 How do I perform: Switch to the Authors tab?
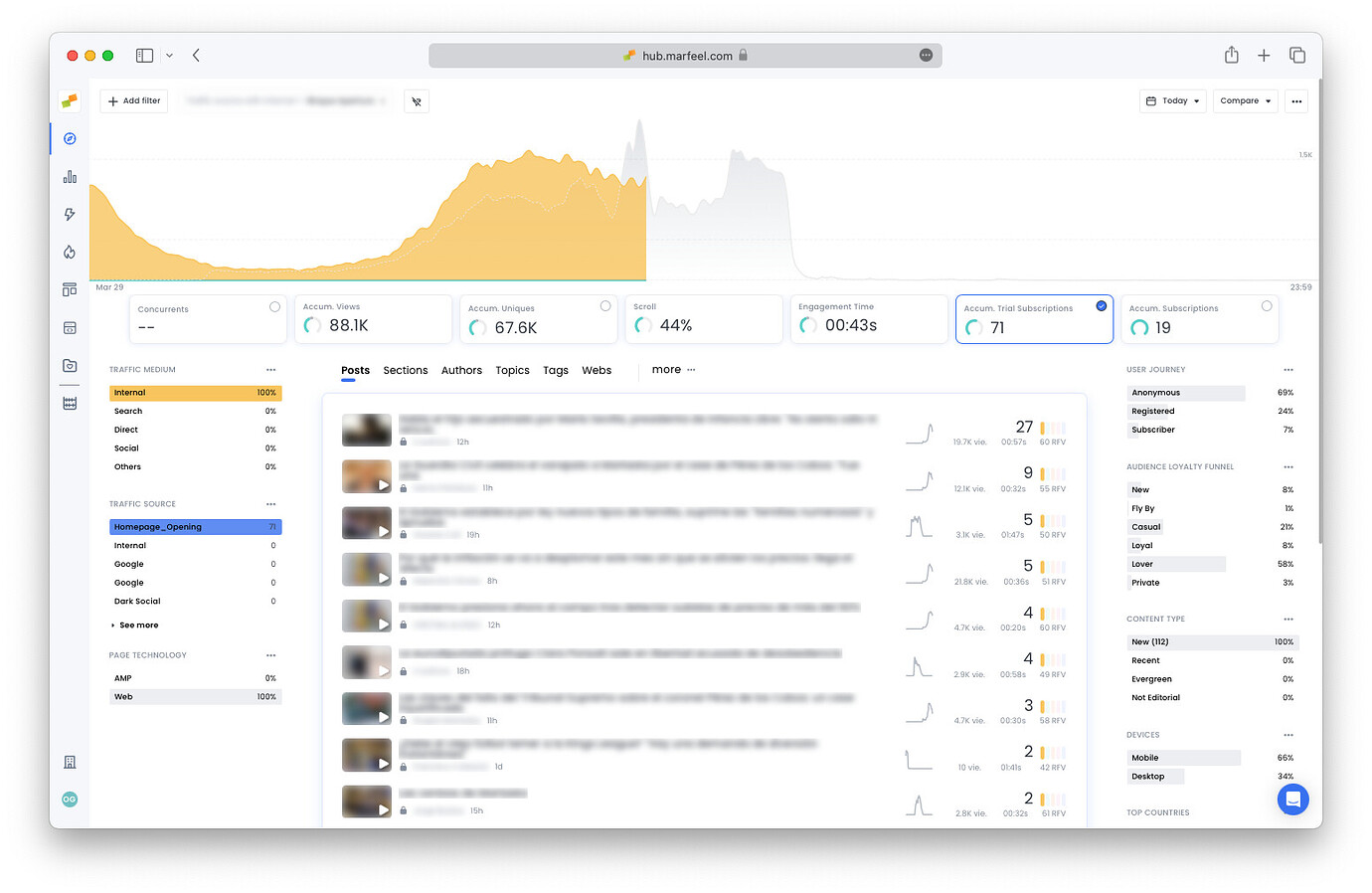tap(461, 370)
